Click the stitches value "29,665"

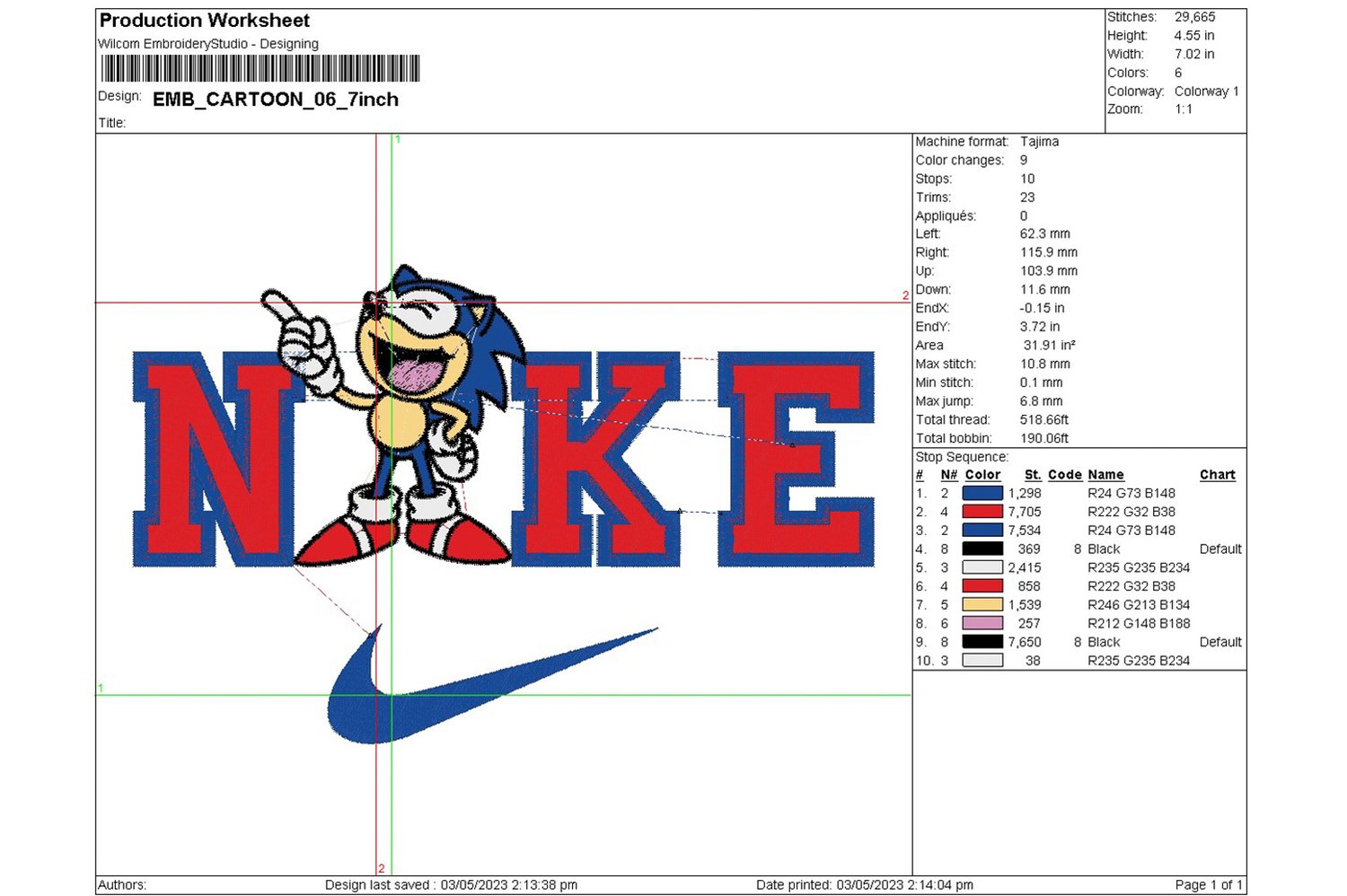coord(1194,17)
